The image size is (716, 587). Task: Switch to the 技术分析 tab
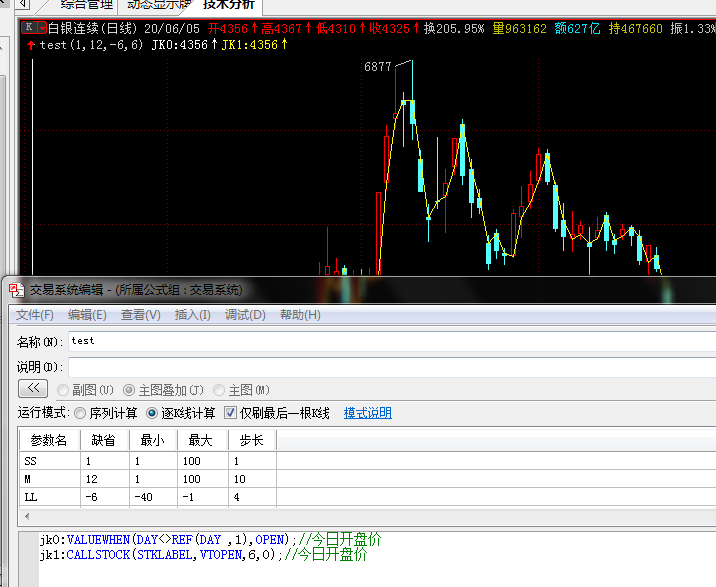[228, 5]
